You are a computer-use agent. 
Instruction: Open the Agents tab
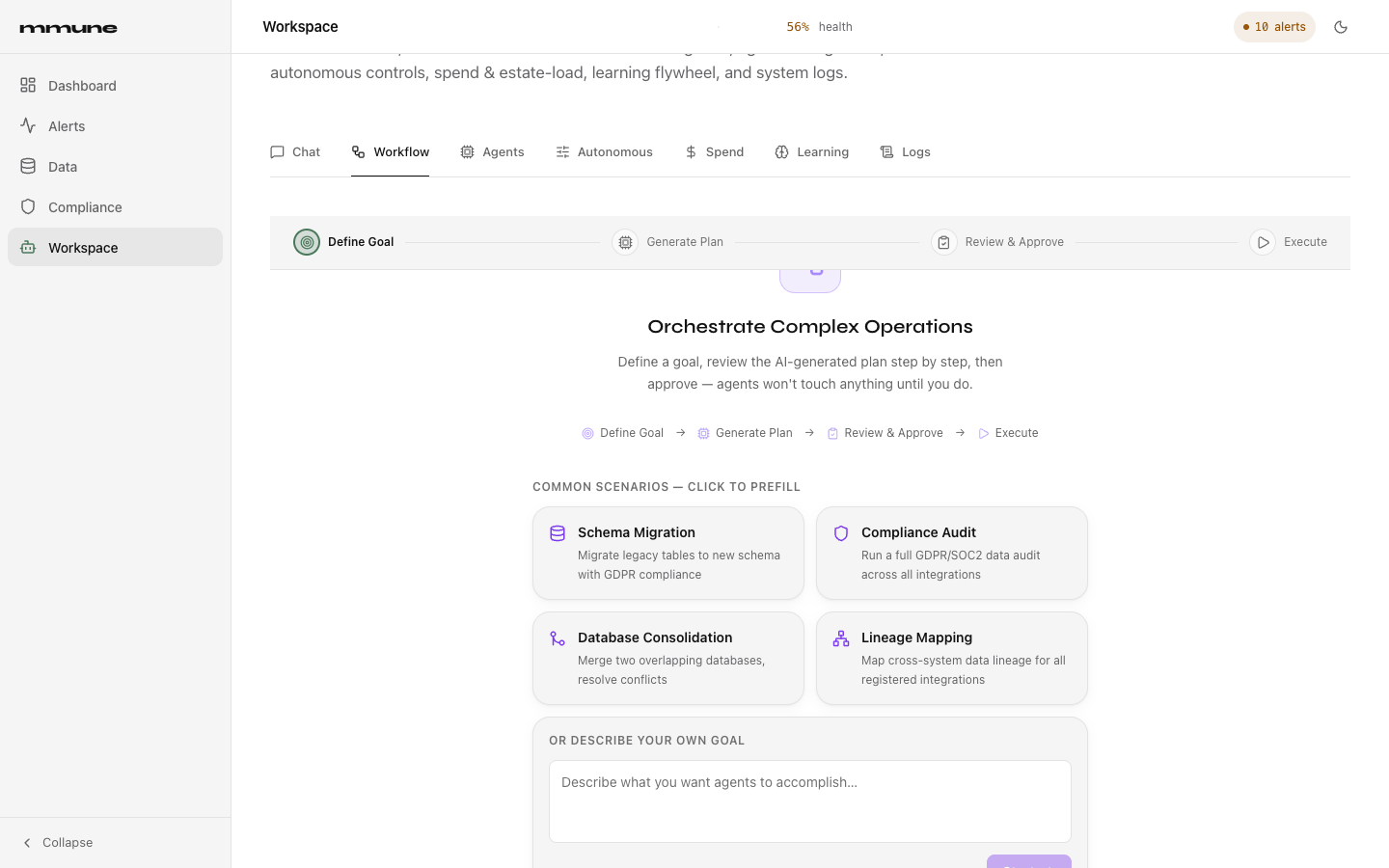[x=492, y=151]
